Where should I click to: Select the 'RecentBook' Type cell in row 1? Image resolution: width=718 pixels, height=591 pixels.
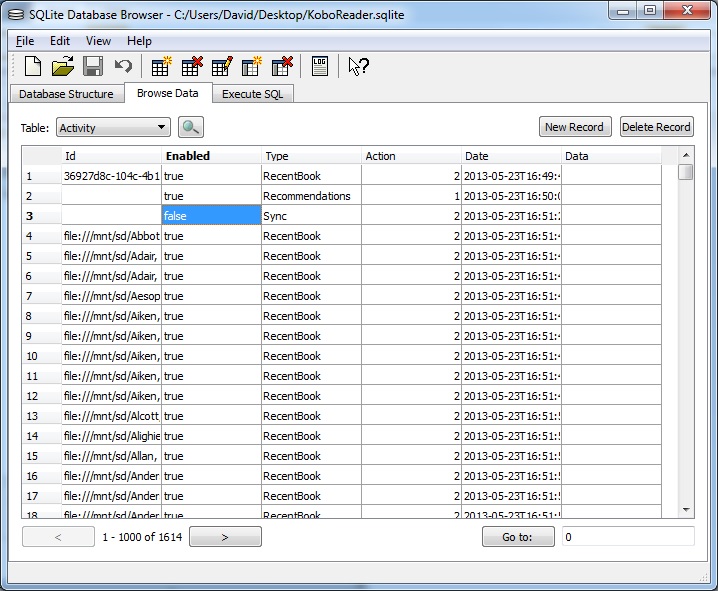pos(311,176)
